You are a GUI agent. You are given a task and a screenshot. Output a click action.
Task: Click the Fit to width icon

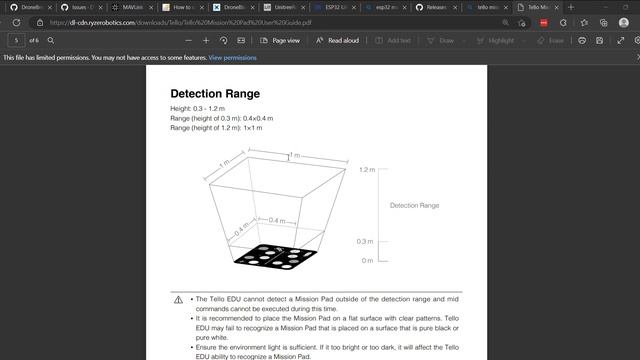(x=241, y=40)
